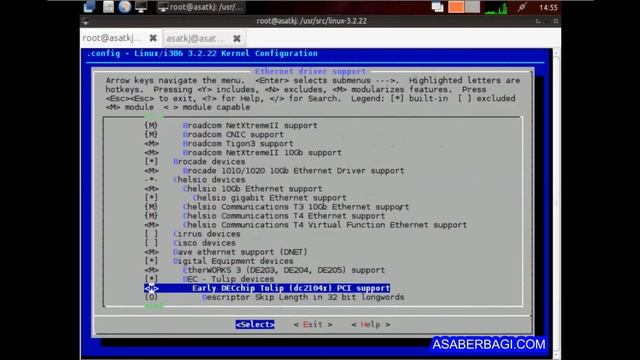Viewport: 640px width, 360px height.
Task: Select highlighted "Early DECchip Tulip (dc2104x) PCI support"
Action: pos(267,288)
